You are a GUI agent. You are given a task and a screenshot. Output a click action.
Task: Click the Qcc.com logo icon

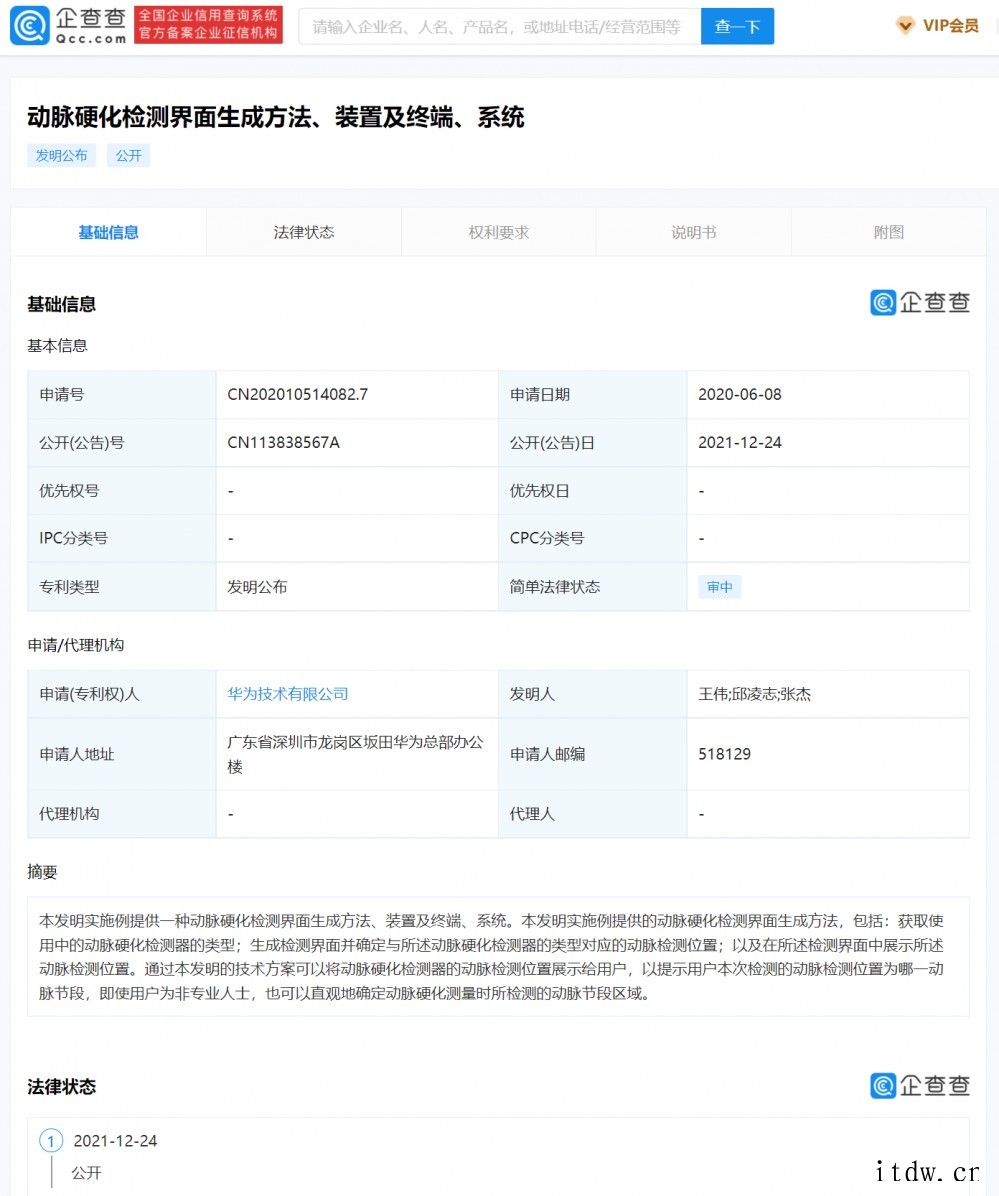[30, 26]
